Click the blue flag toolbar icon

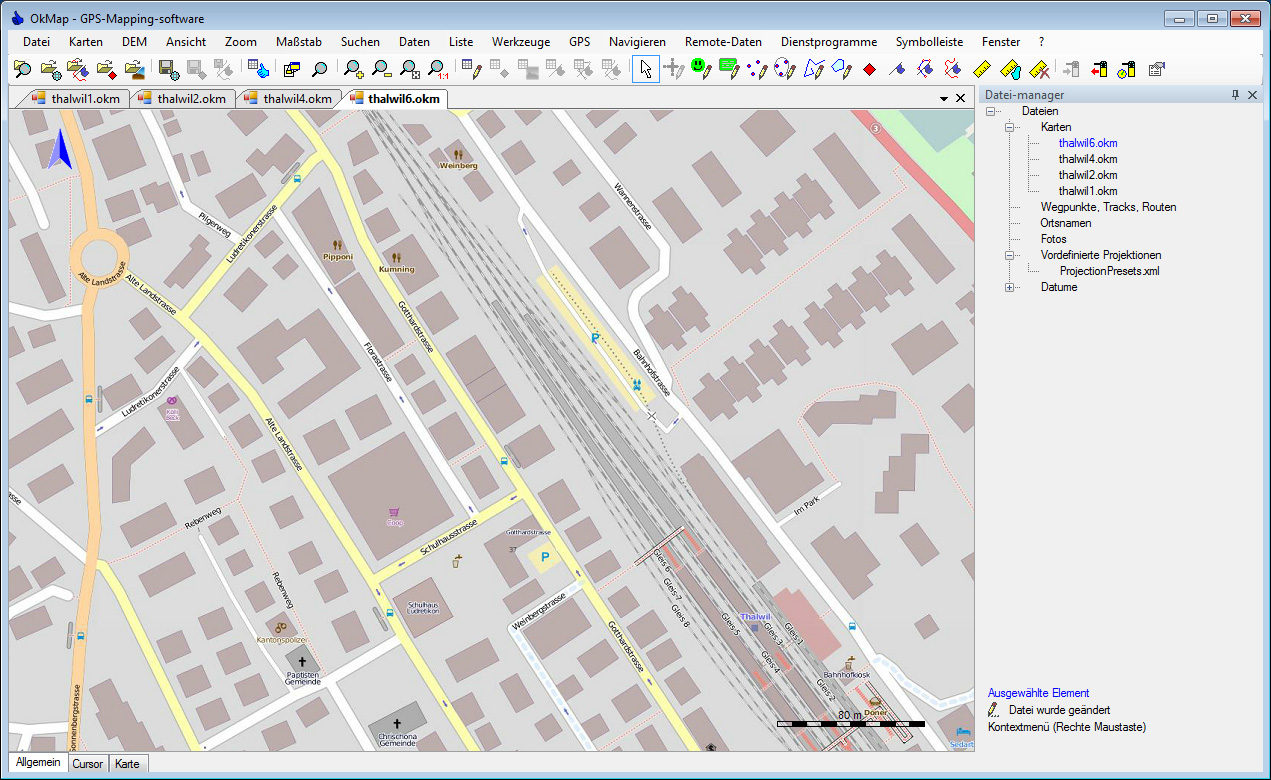897,69
